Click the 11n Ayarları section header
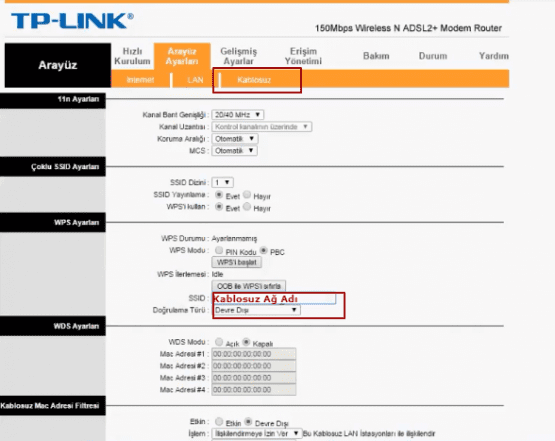Viewport: 555px width, 441px height. 53,101
